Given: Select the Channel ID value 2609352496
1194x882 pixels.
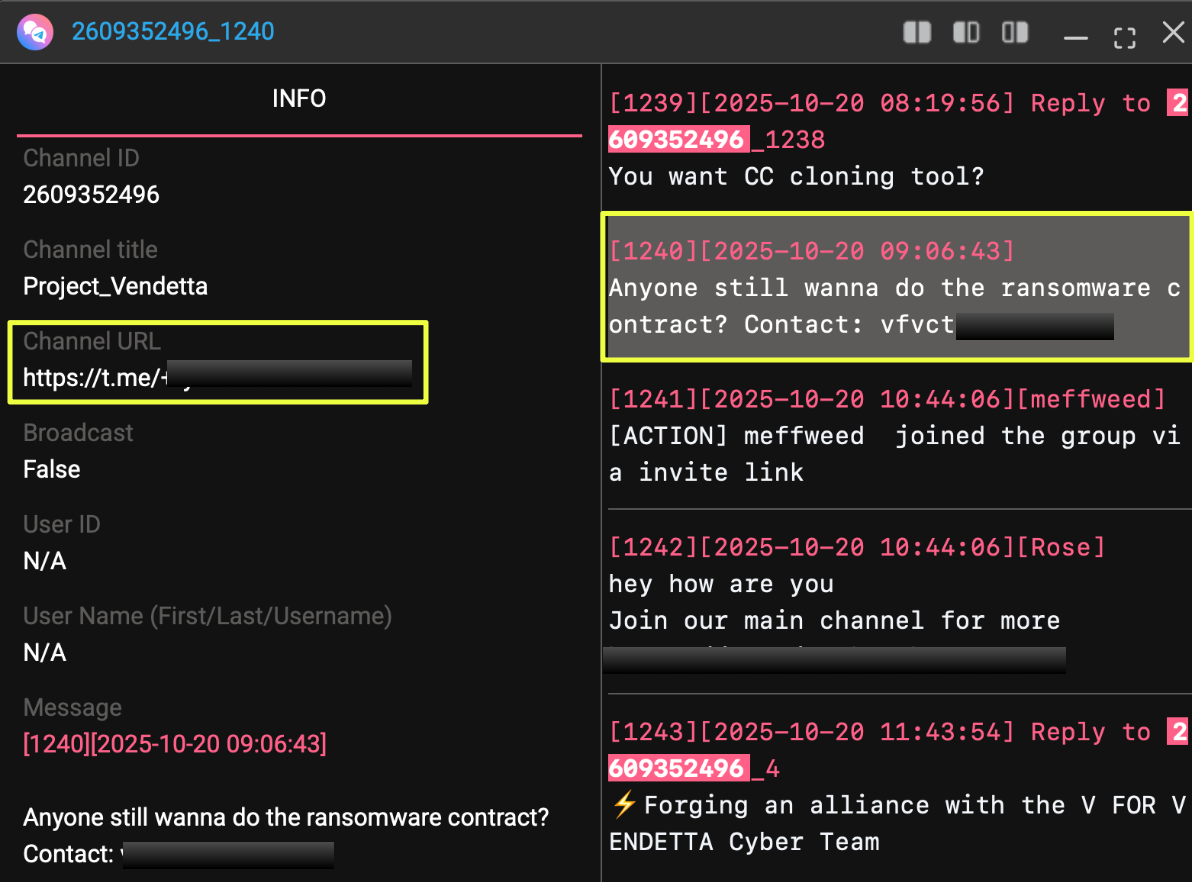Looking at the screenshot, I should (x=91, y=194).
